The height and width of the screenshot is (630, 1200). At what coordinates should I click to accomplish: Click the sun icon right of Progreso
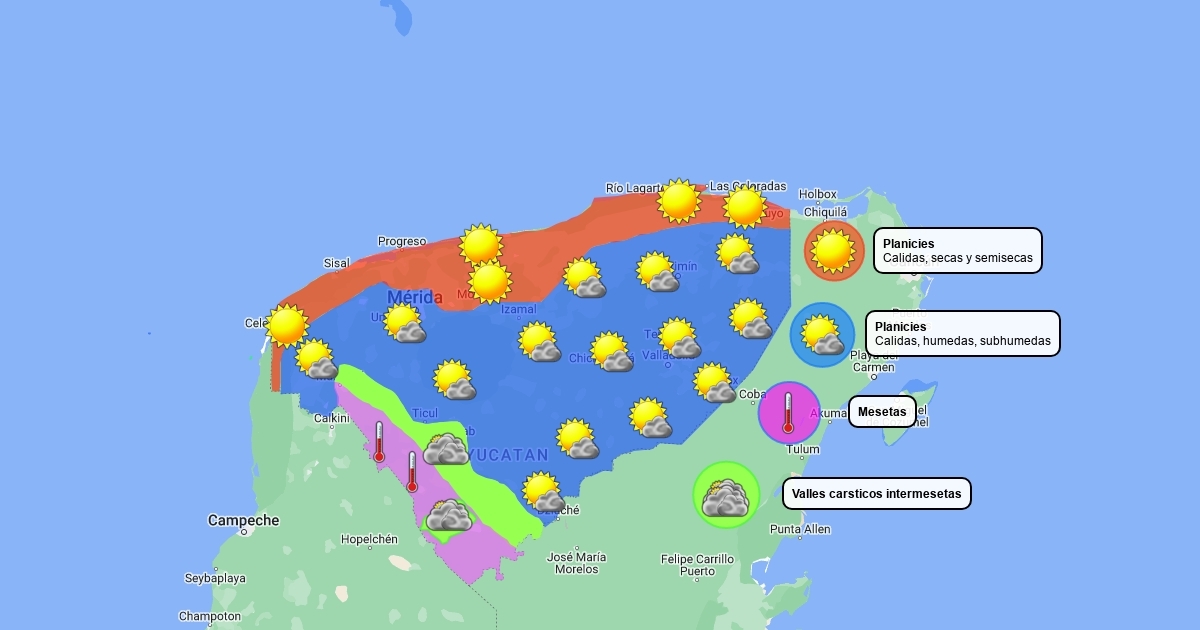click(481, 245)
